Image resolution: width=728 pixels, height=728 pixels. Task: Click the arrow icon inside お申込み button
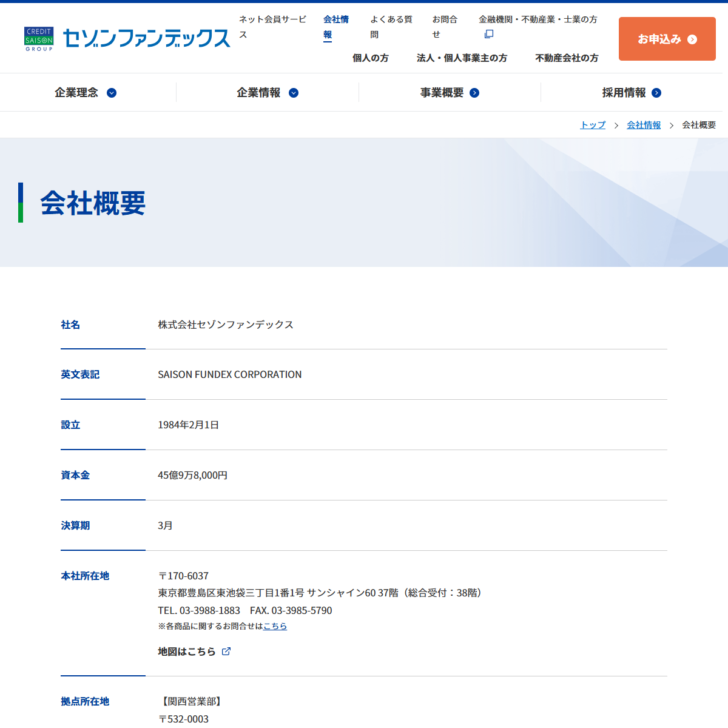pyautogui.click(x=692, y=39)
